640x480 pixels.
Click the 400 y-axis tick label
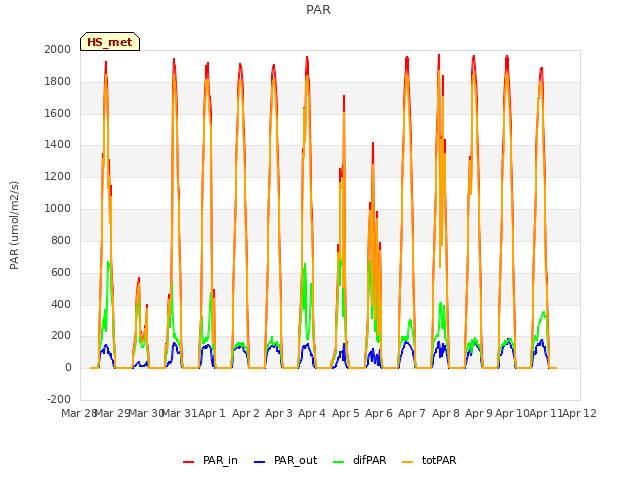pyautogui.click(x=61, y=304)
